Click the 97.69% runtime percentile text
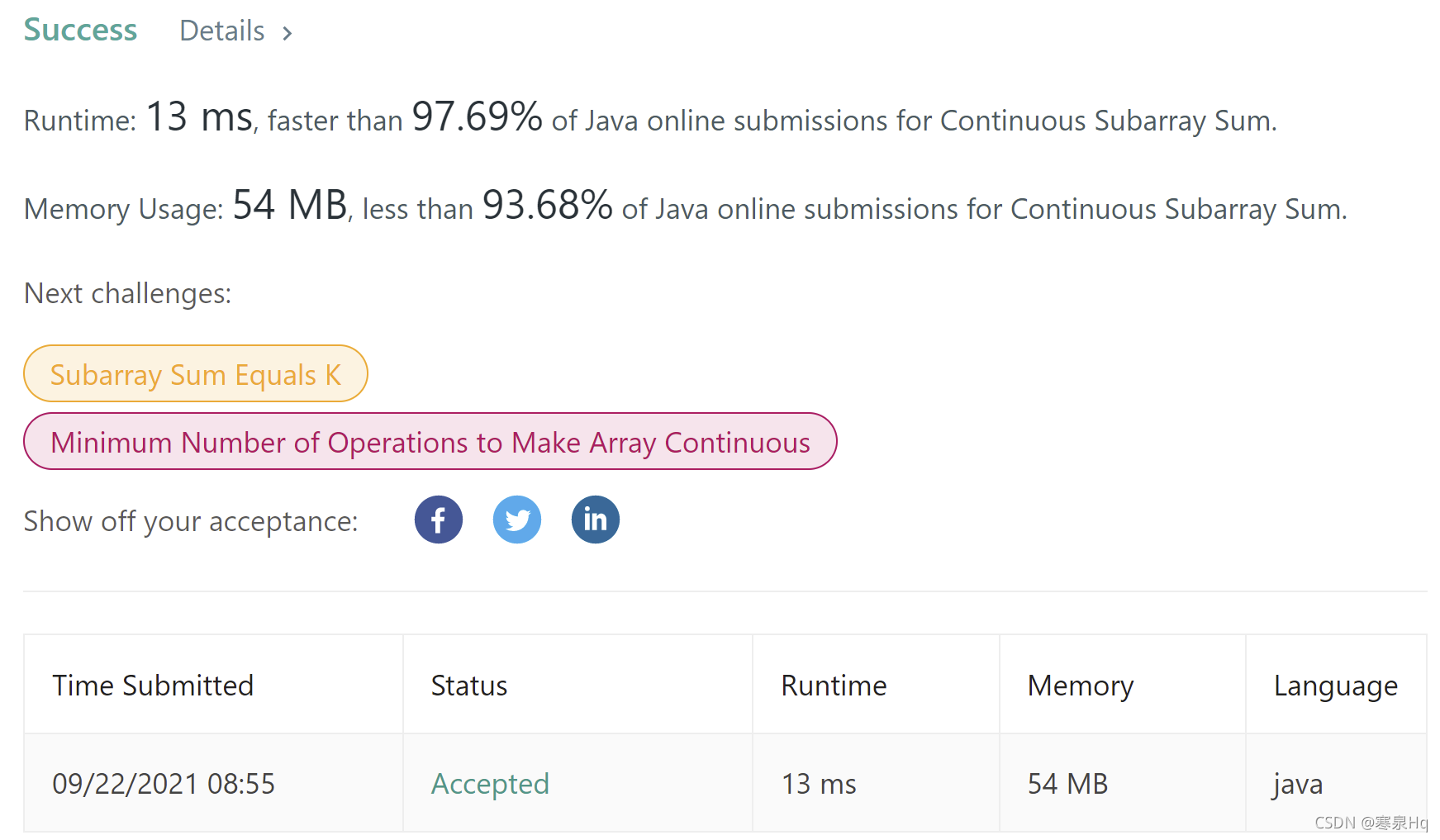Viewport: 1440px width, 840px height. 477,116
